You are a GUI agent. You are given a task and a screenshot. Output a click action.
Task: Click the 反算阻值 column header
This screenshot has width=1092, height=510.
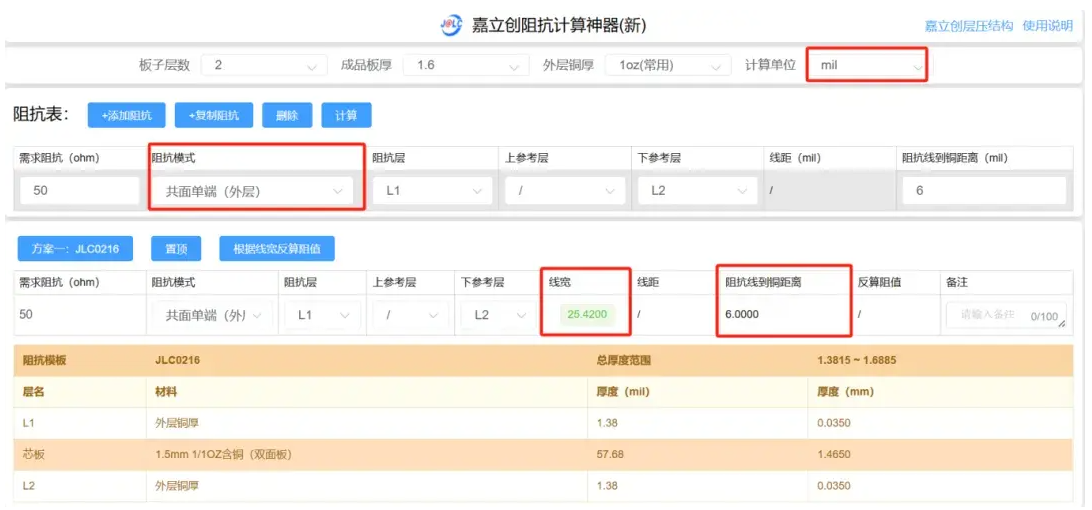pyautogui.click(x=880, y=282)
